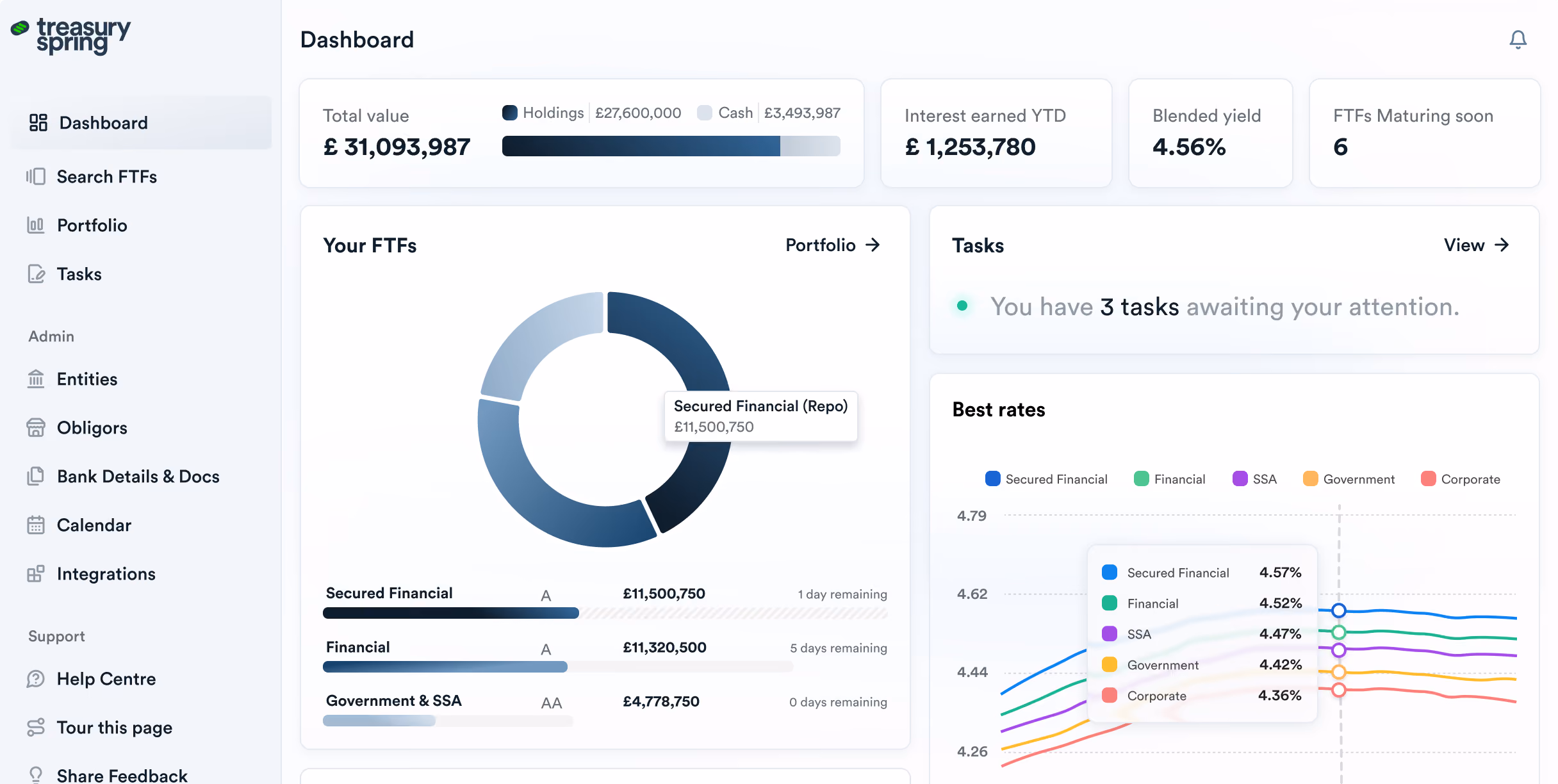This screenshot has height=784, width=1558.
Task: Open Portfolio arrow link in Your FTFs
Action: [x=833, y=245]
